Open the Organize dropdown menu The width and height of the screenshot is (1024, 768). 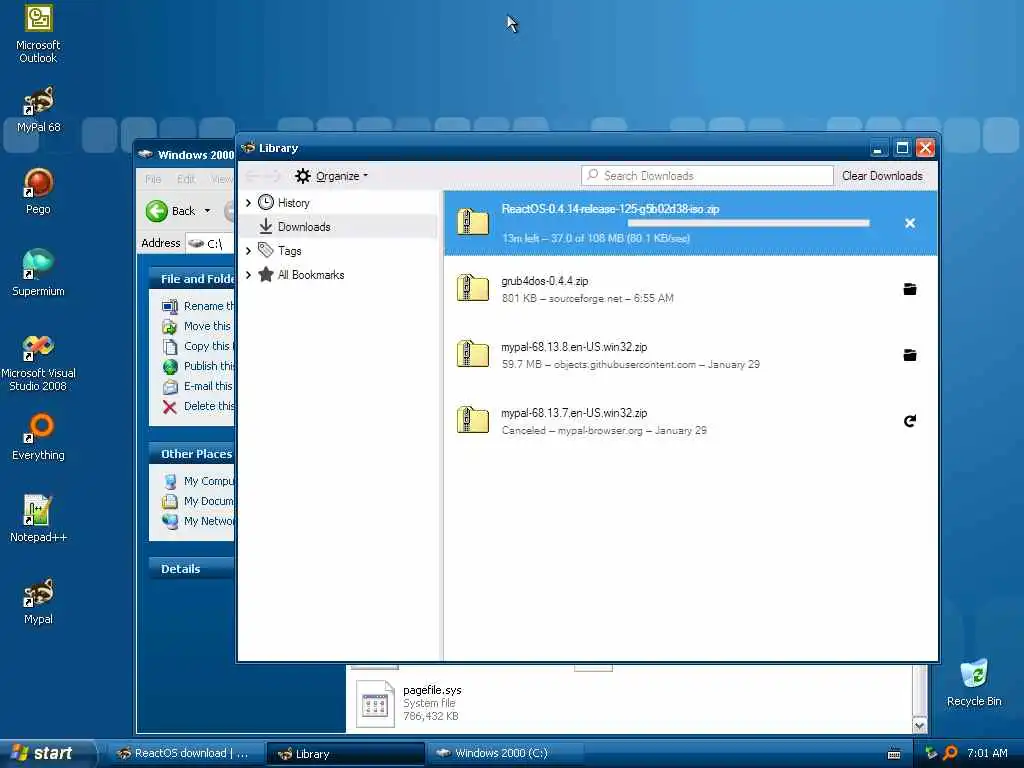click(332, 176)
